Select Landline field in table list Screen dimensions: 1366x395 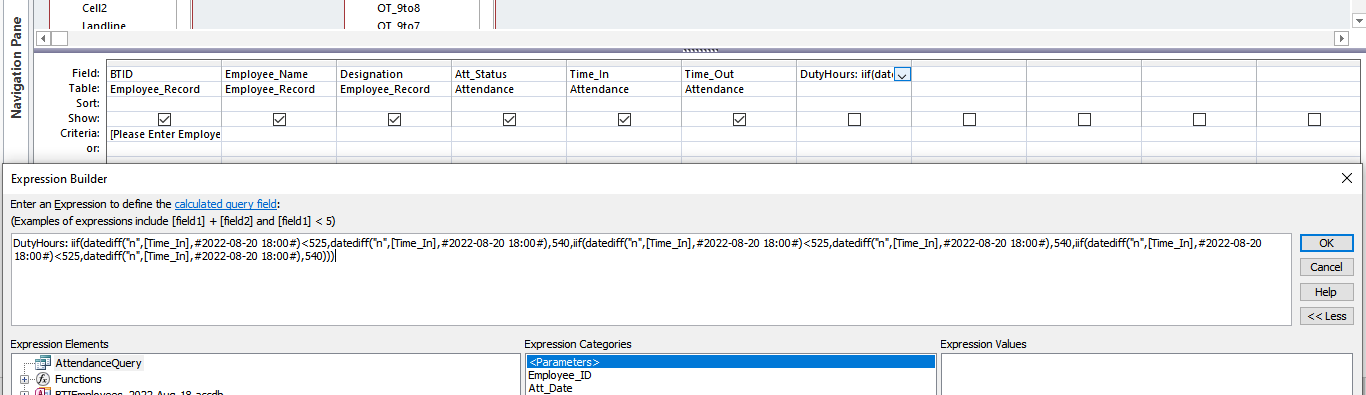(x=103, y=26)
